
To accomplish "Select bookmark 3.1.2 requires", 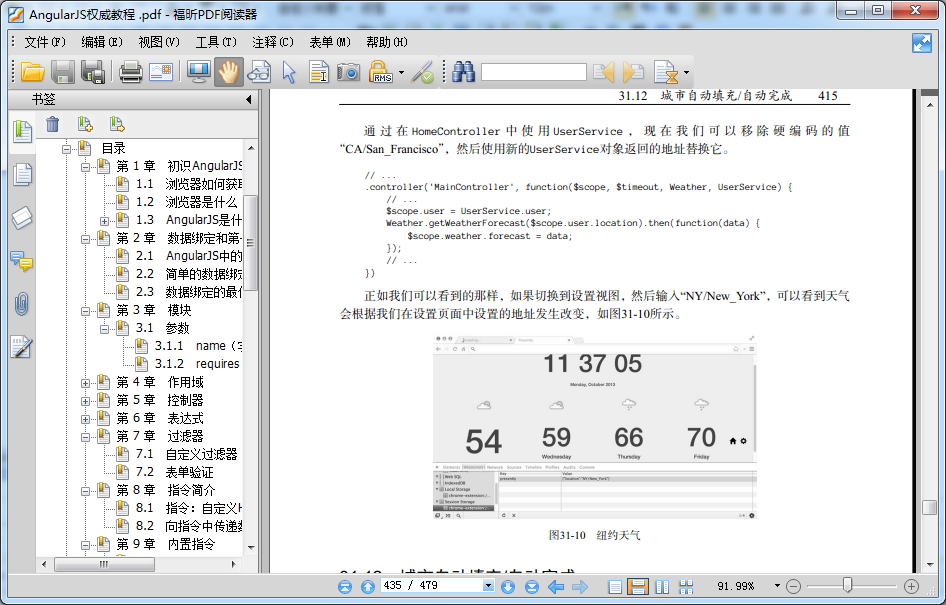I will point(197,364).
